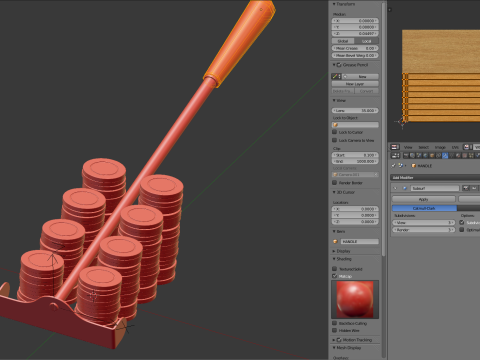
Task: Collapse the Mesh Display panel
Action: tap(334, 348)
